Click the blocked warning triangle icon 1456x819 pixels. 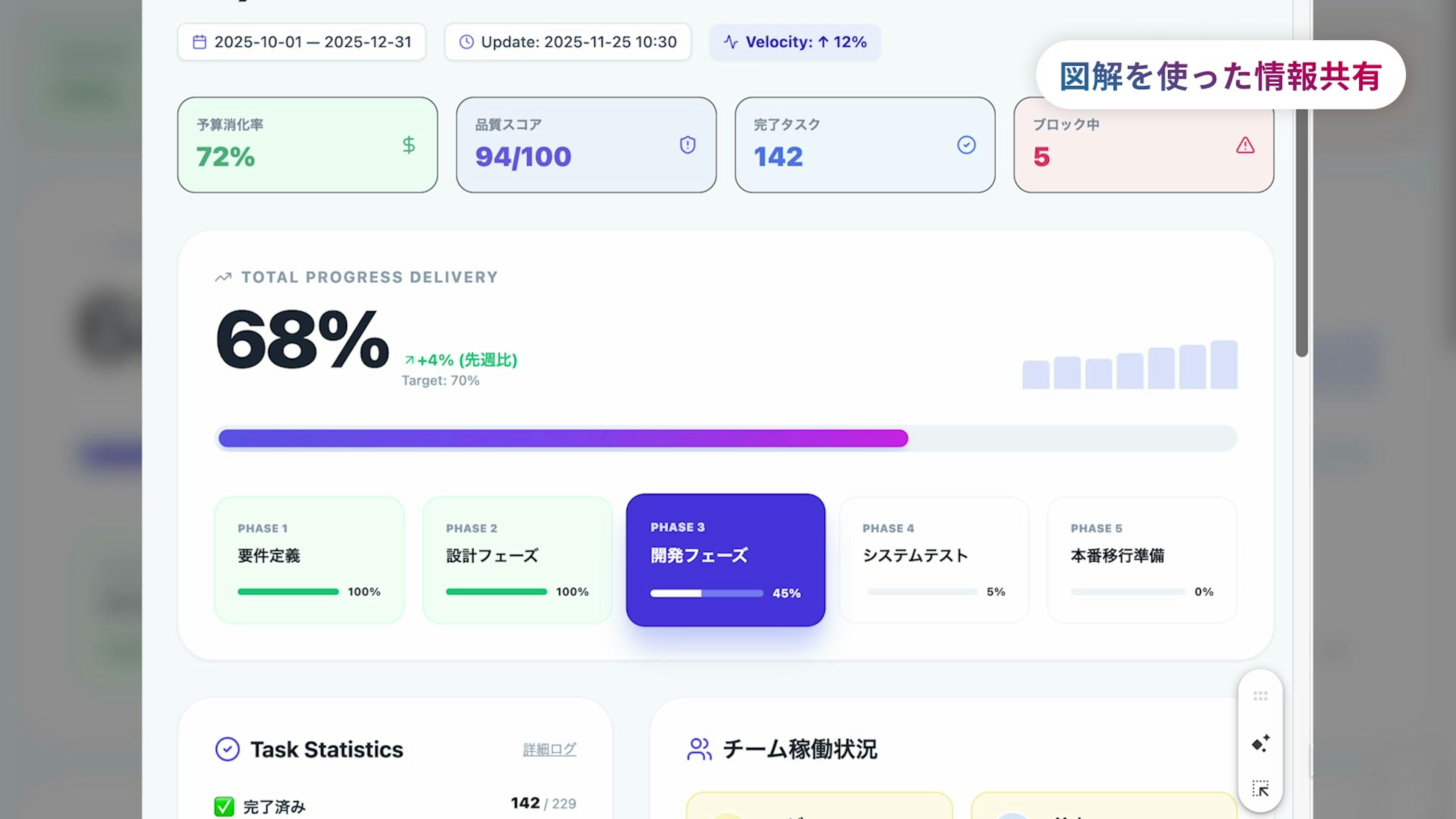pos(1244,146)
